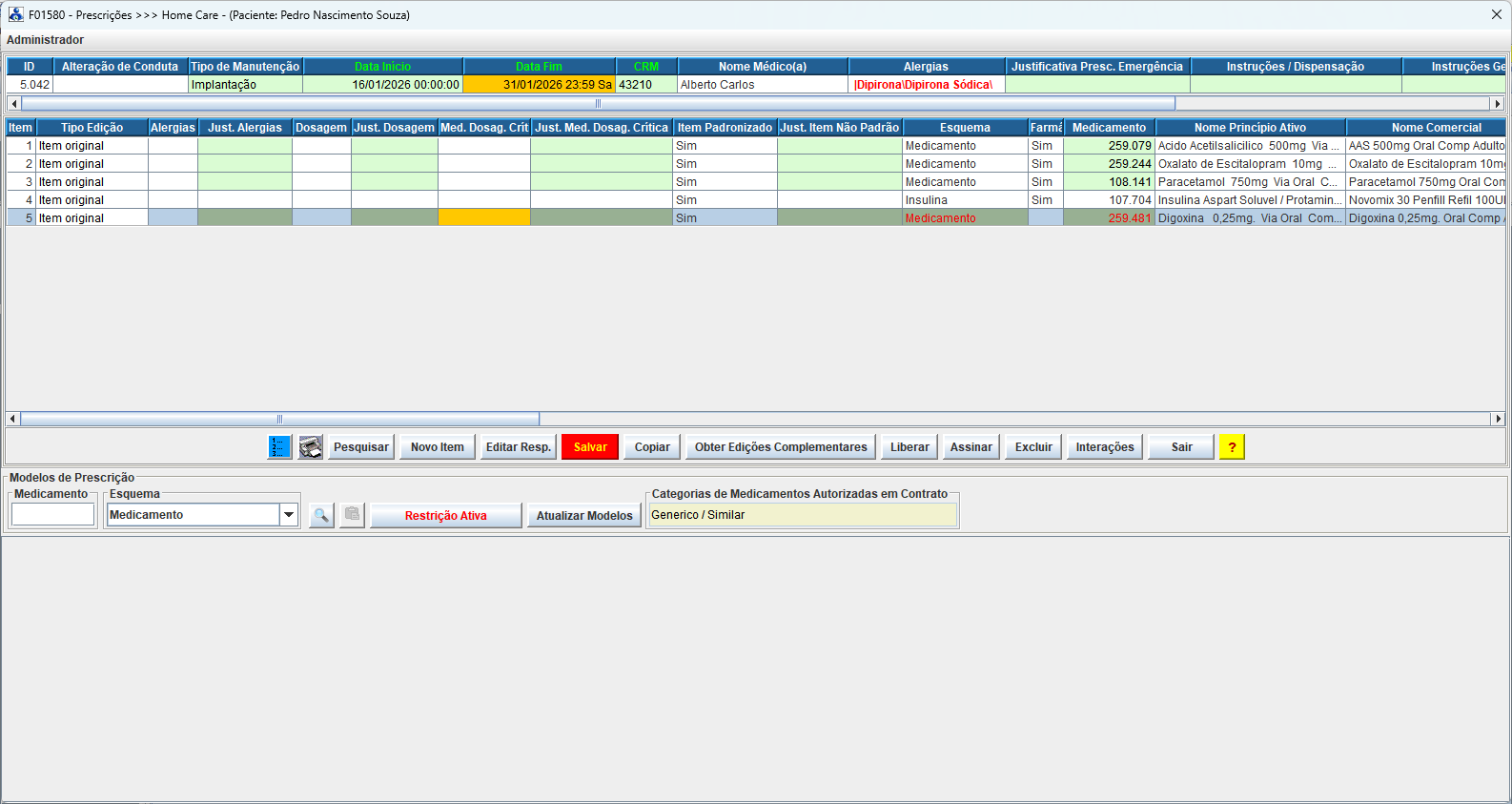Click the items grid horizontal scrollbar thumb
The height and width of the screenshot is (804, 1512).
coord(279,419)
